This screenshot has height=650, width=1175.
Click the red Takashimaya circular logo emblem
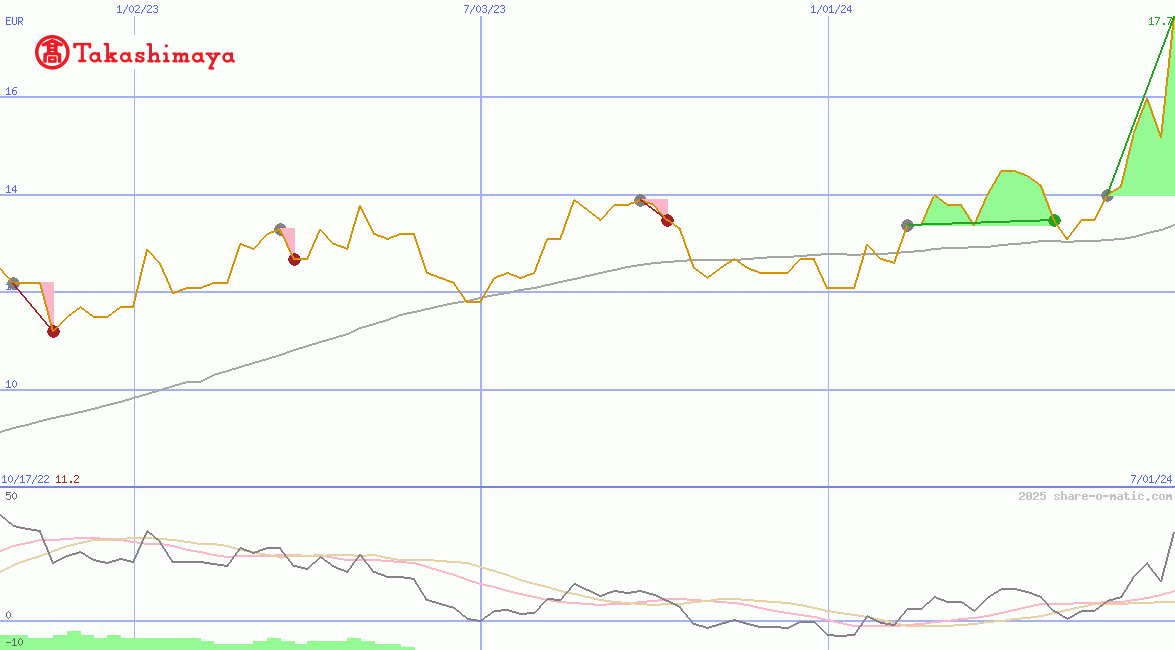point(52,53)
